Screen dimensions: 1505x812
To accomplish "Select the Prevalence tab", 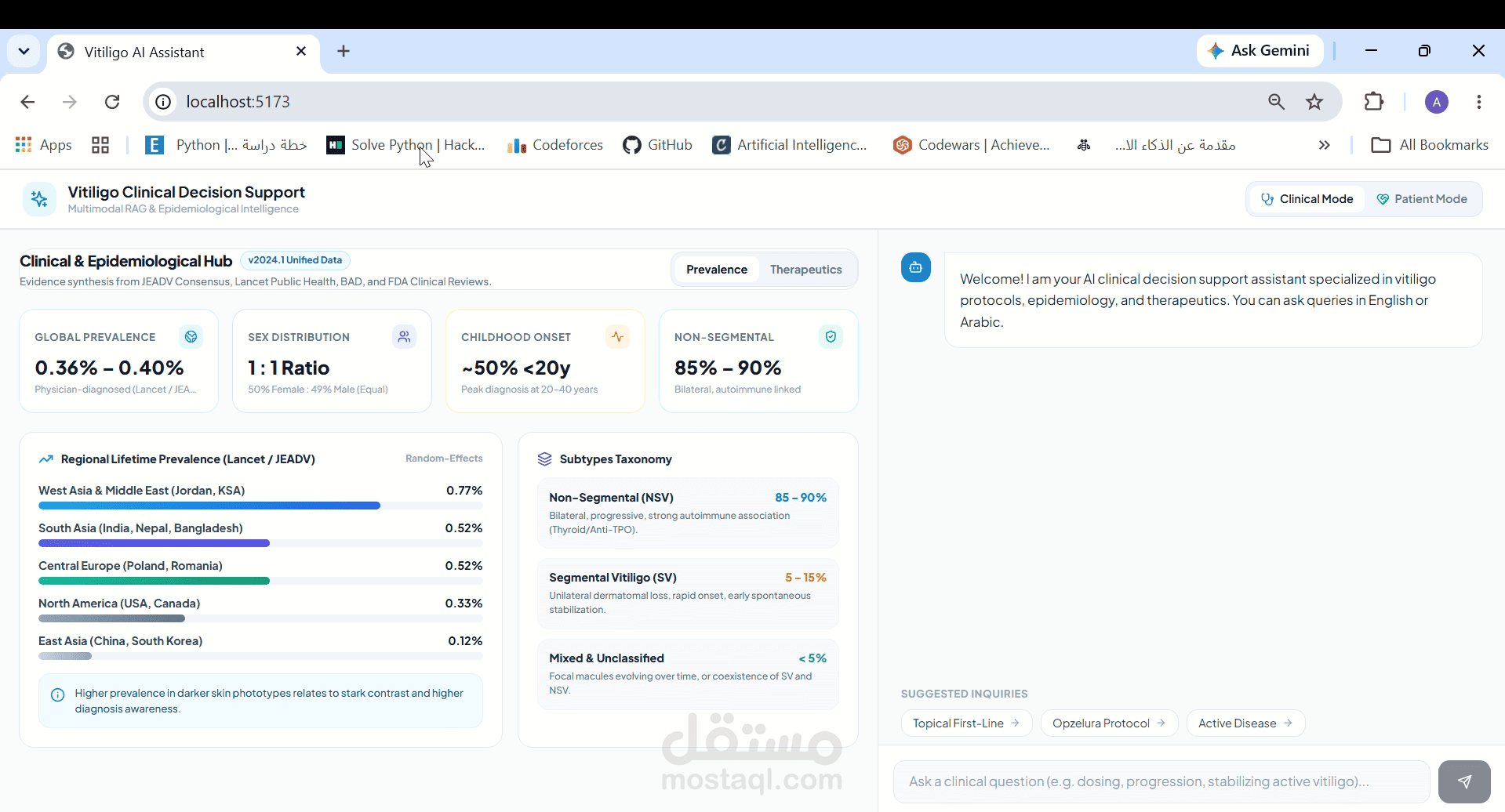I will pos(717,270).
